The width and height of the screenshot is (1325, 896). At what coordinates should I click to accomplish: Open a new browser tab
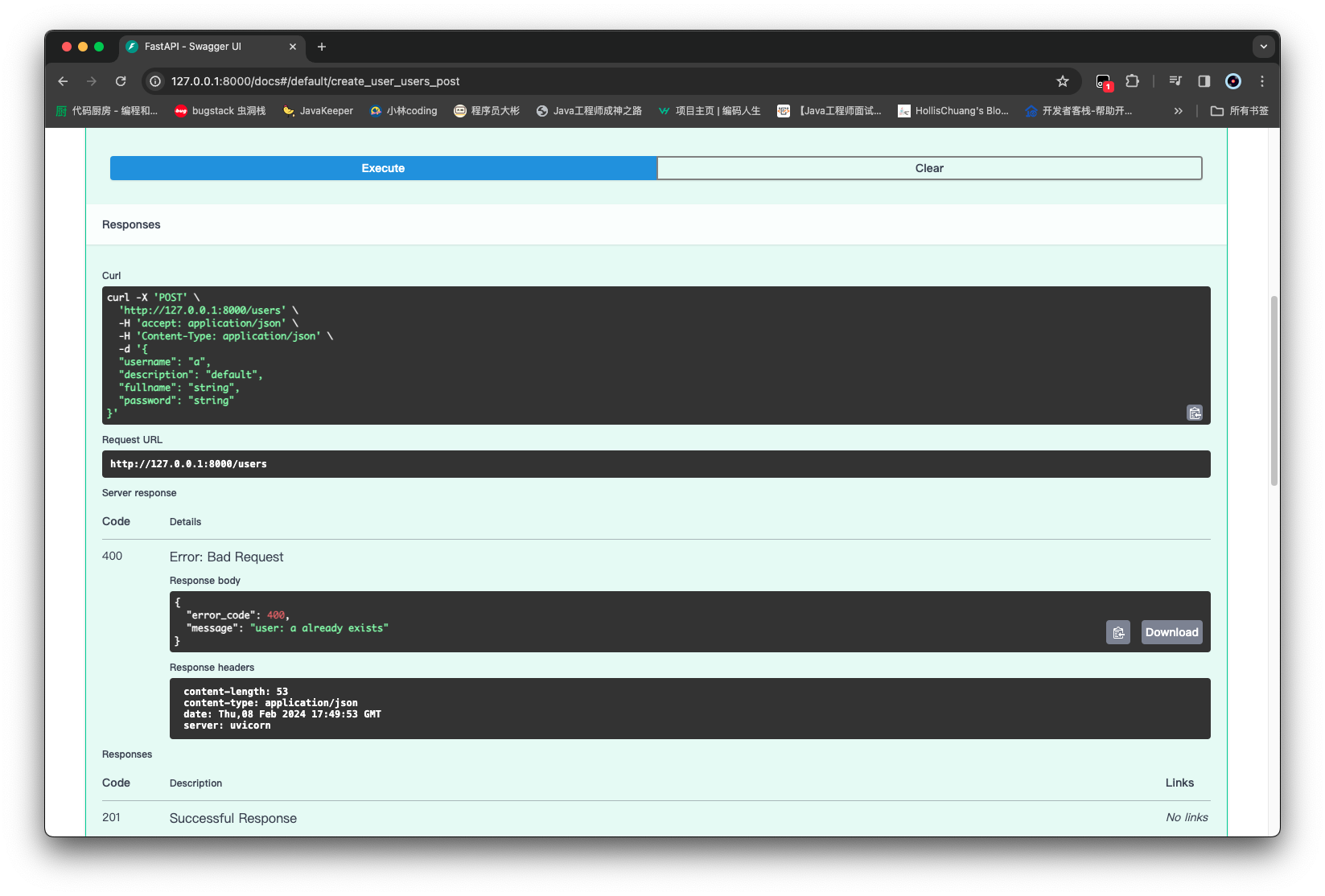[322, 47]
